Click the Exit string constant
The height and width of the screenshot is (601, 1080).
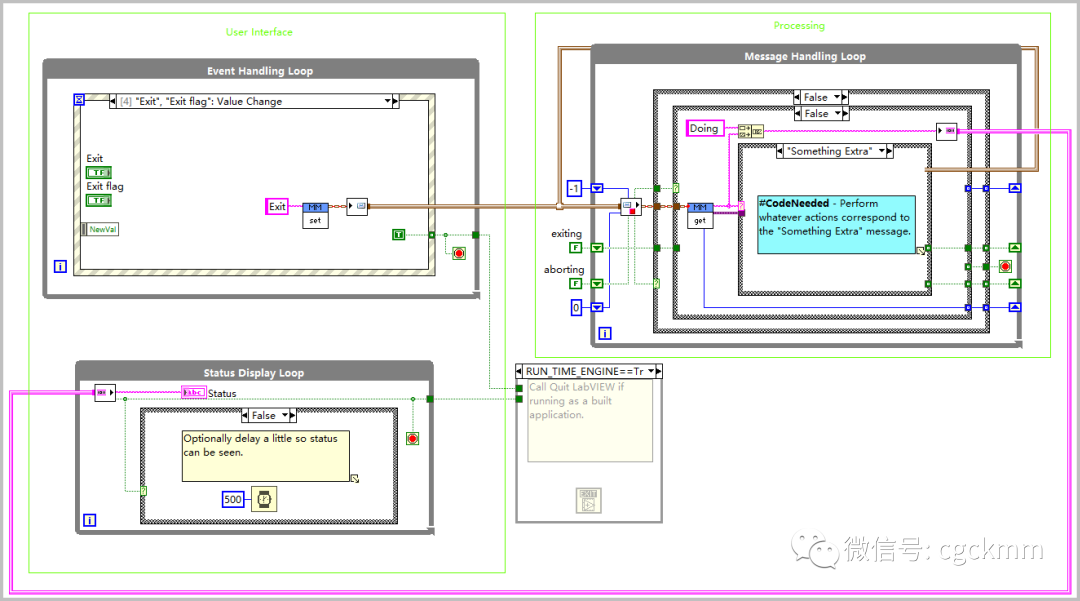277,207
